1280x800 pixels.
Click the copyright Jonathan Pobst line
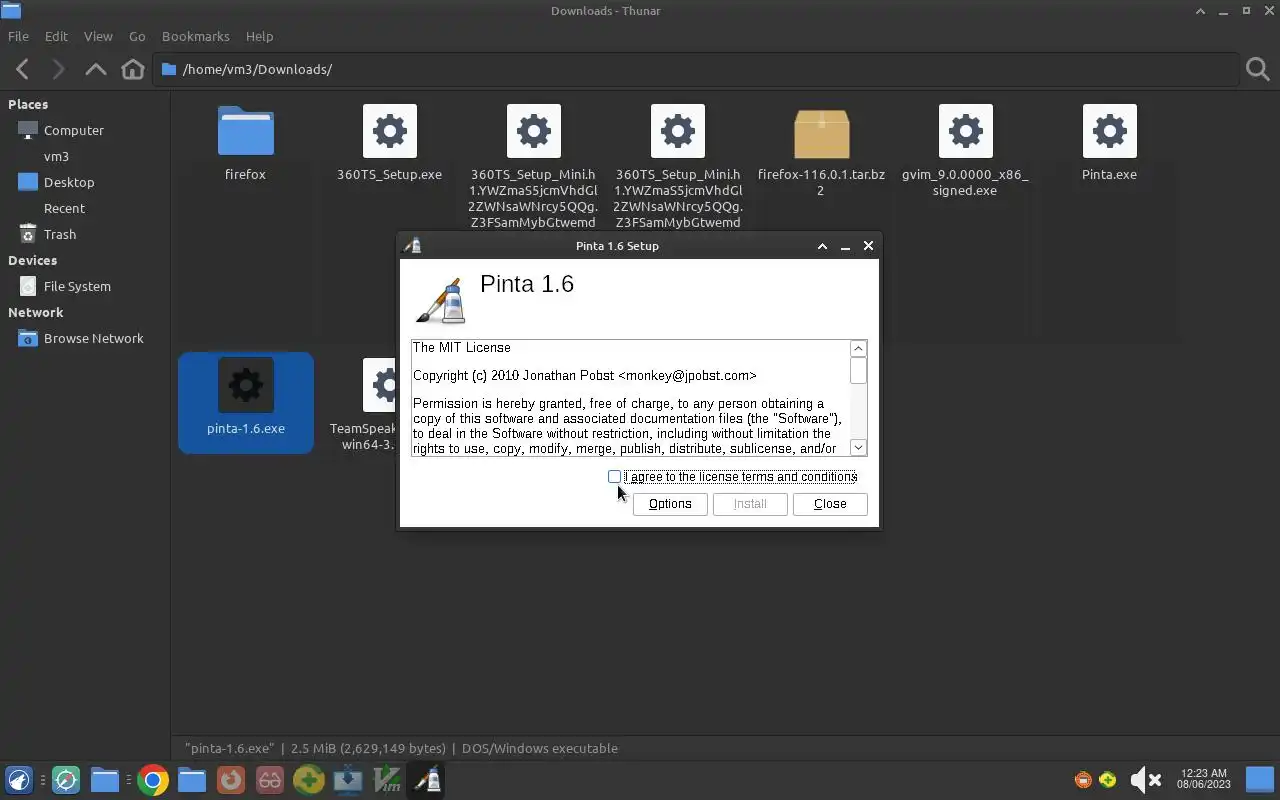coord(585,376)
